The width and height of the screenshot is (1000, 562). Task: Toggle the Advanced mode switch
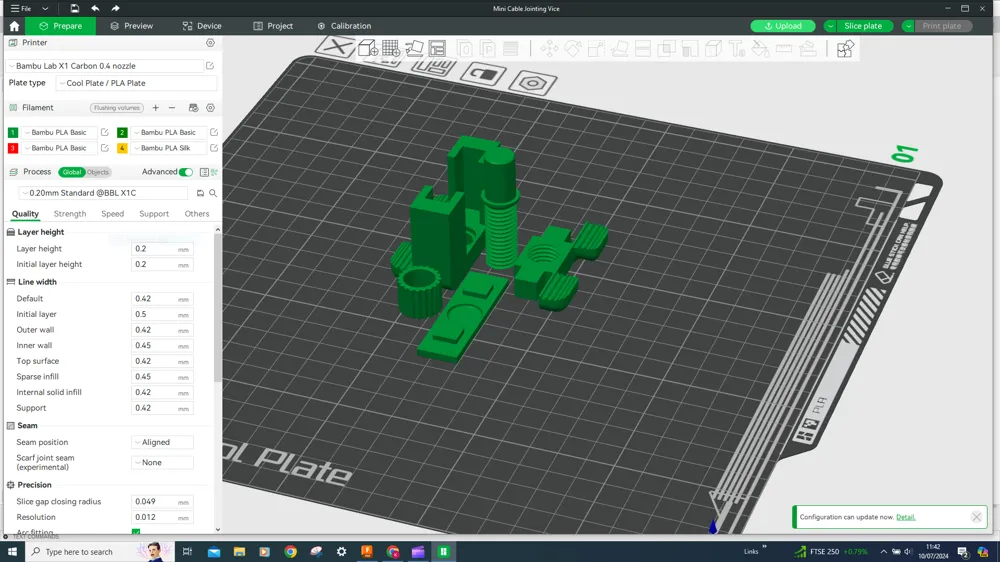(x=186, y=172)
